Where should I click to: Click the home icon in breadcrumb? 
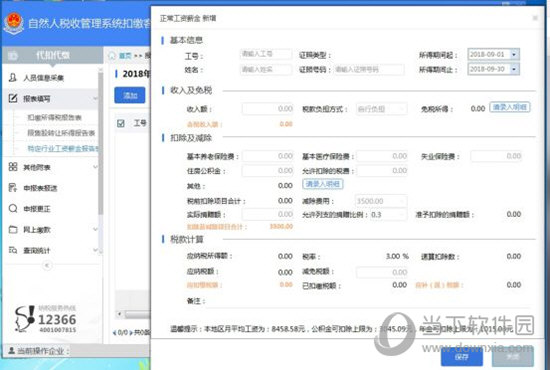coord(112,55)
